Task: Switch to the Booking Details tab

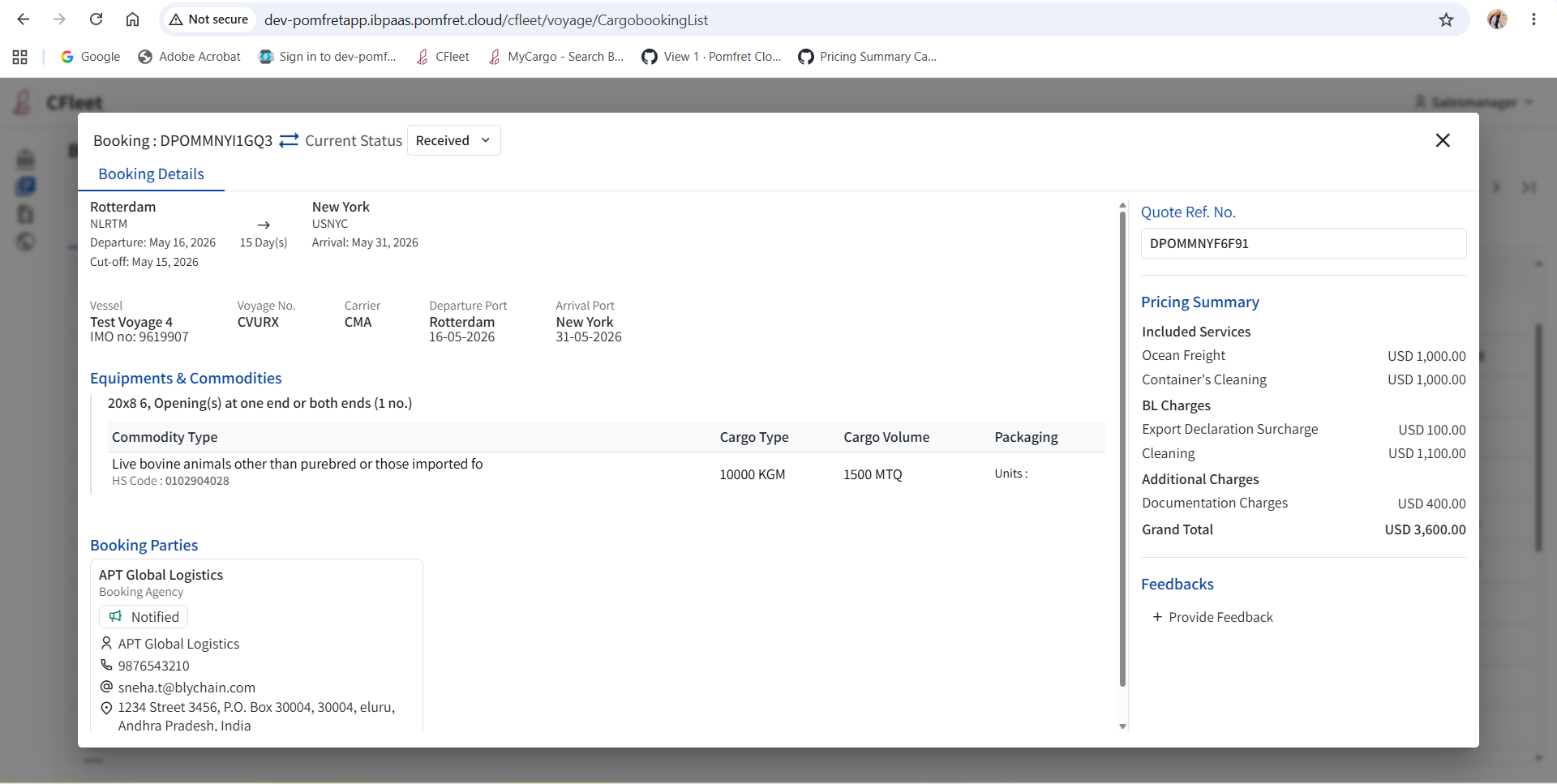Action: tap(151, 174)
